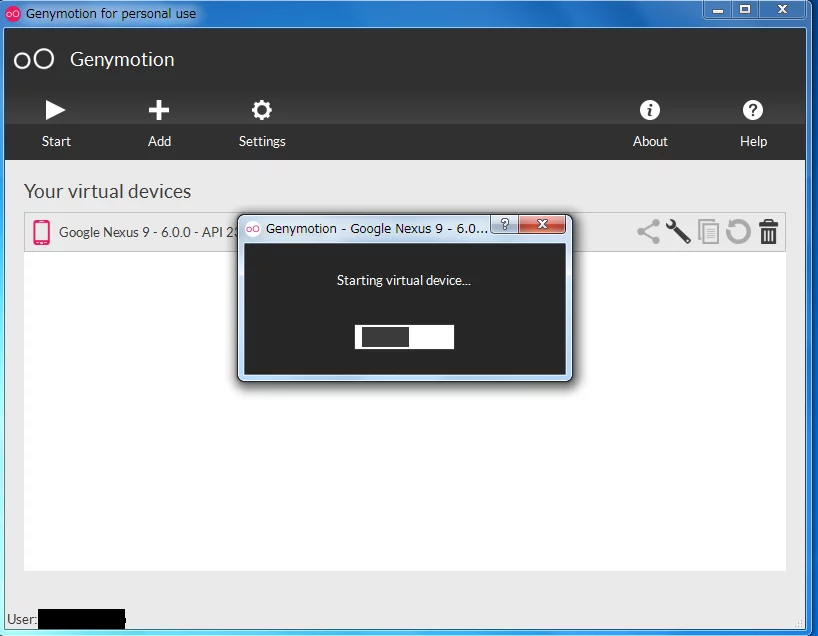The image size is (818, 636).
Task: Maximize the Genymotion main window
Action: coord(745,10)
